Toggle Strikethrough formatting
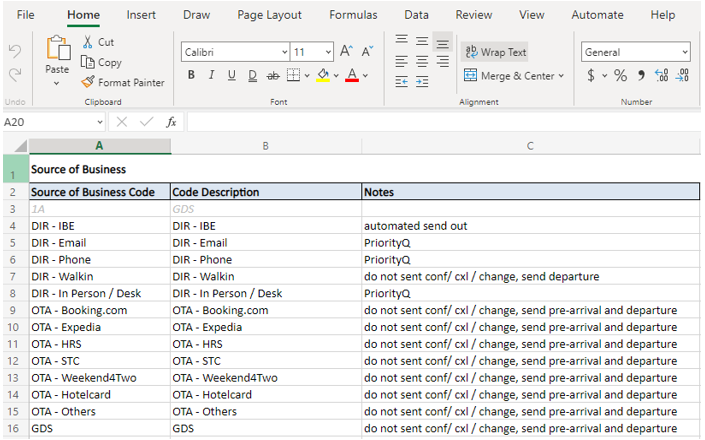Screen dimensions: 705x440 pyautogui.click(x=273, y=76)
